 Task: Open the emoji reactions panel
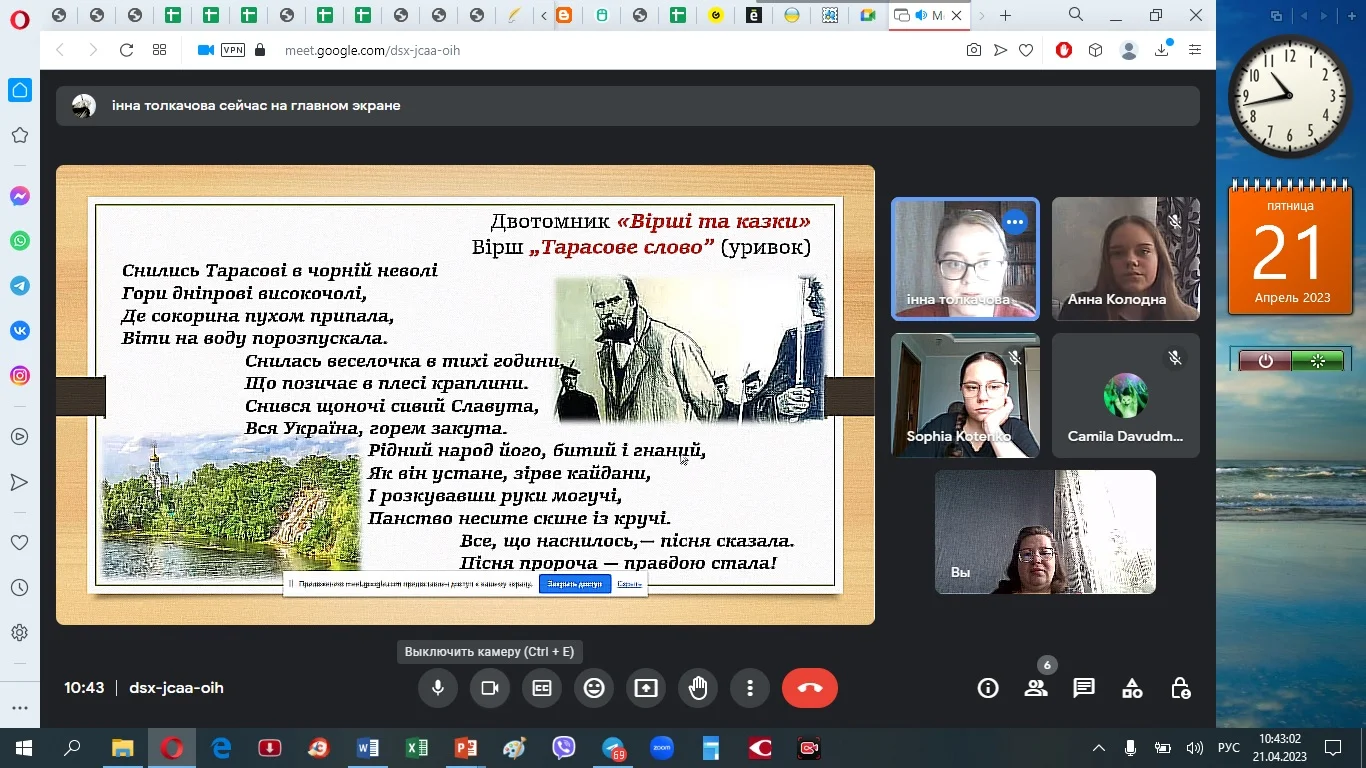[x=594, y=688]
